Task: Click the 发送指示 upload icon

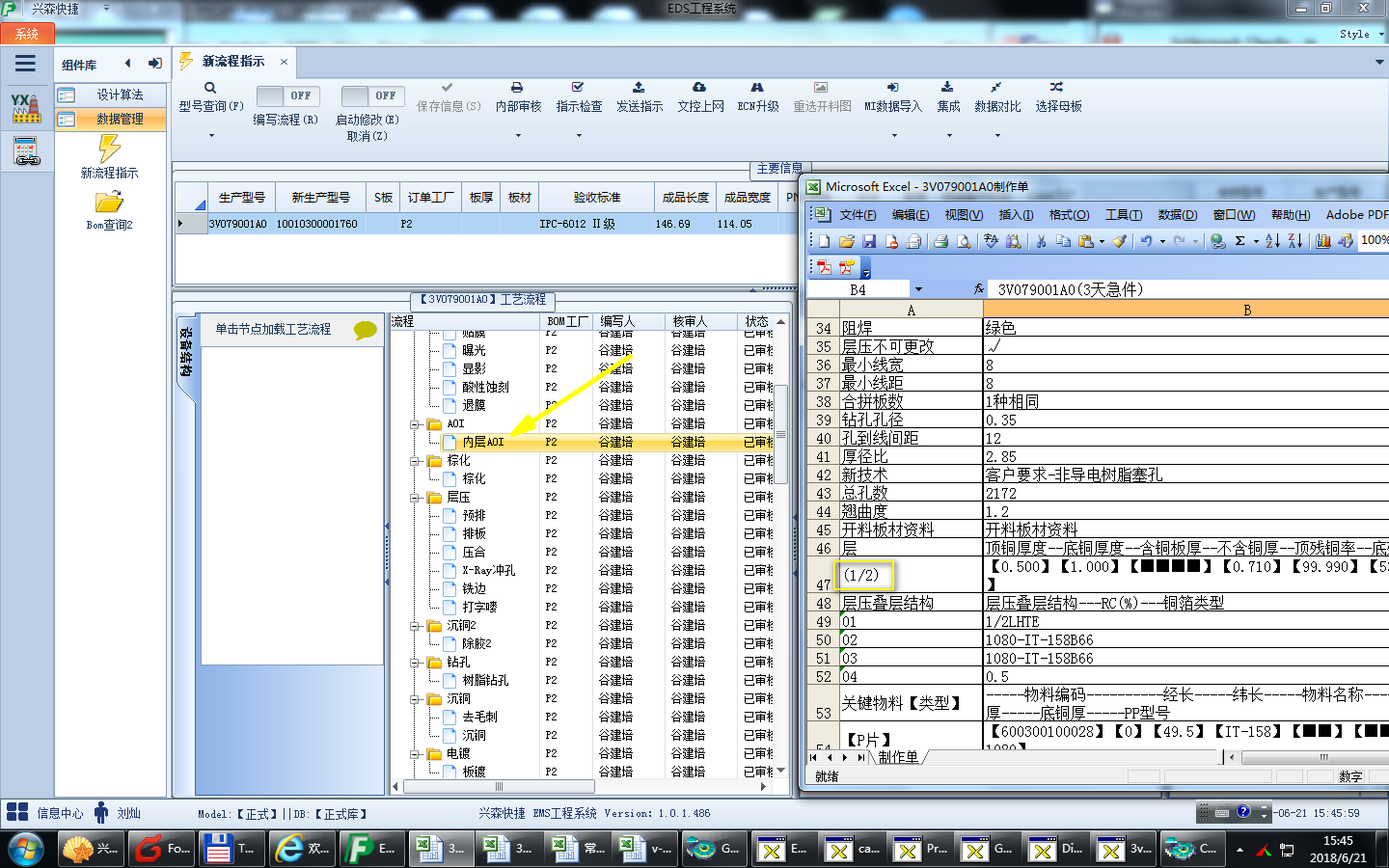Action: click(x=639, y=87)
